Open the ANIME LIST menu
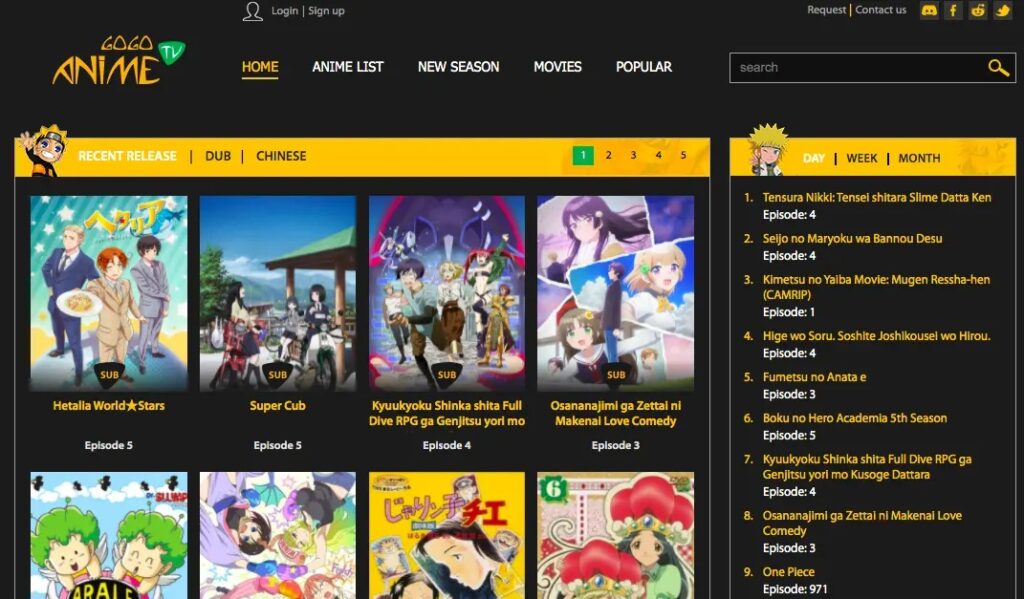Screen dimensions: 1024x599 tap(347, 67)
